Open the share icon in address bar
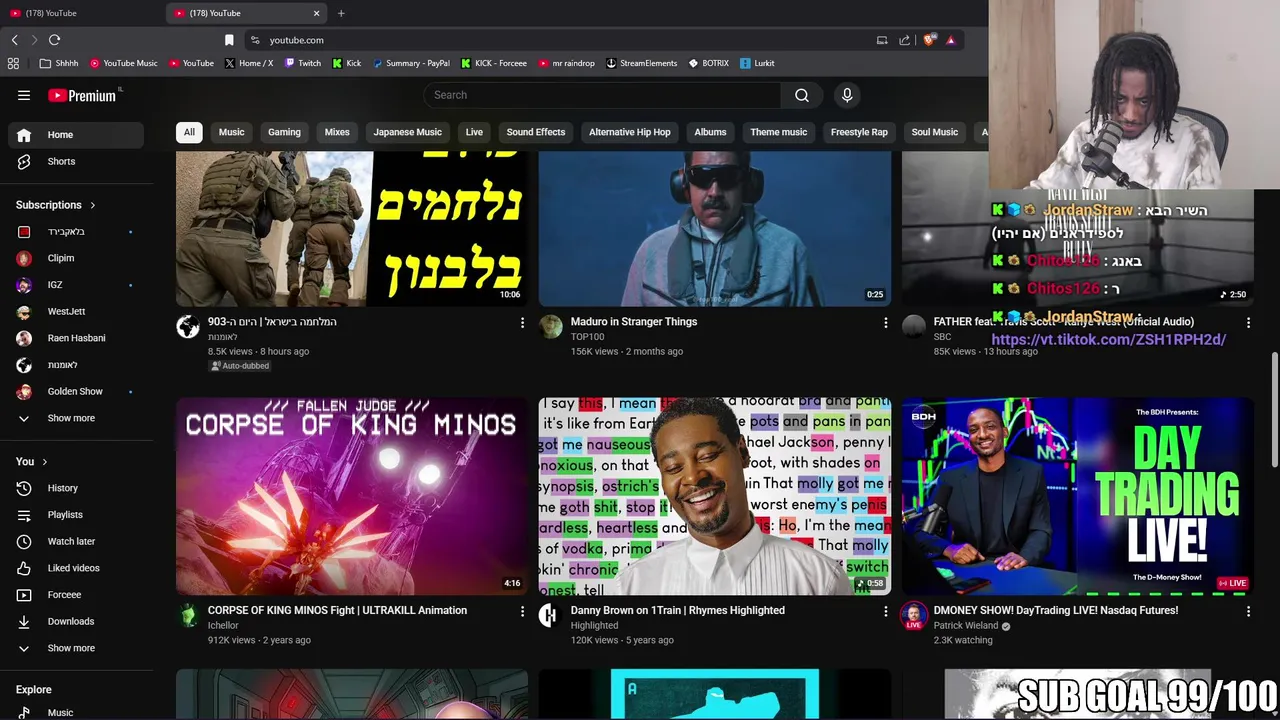This screenshot has height=720, width=1280. (904, 40)
